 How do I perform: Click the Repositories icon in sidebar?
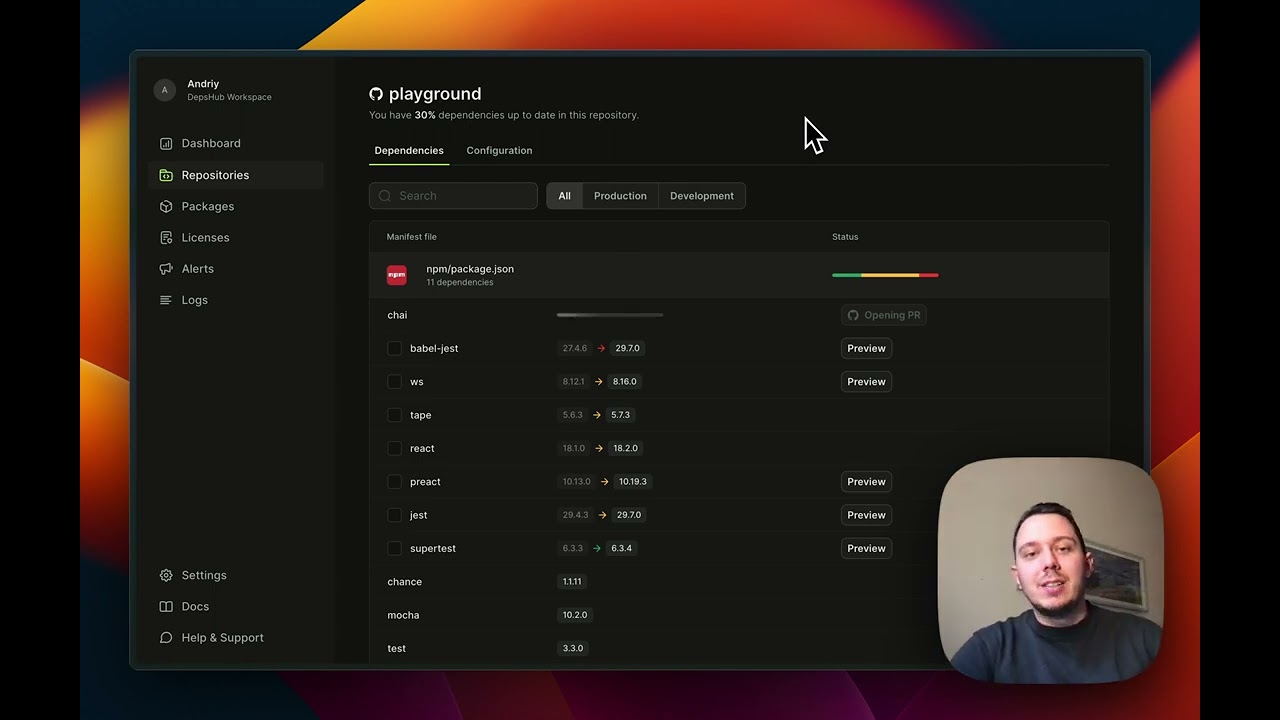pyautogui.click(x=166, y=175)
